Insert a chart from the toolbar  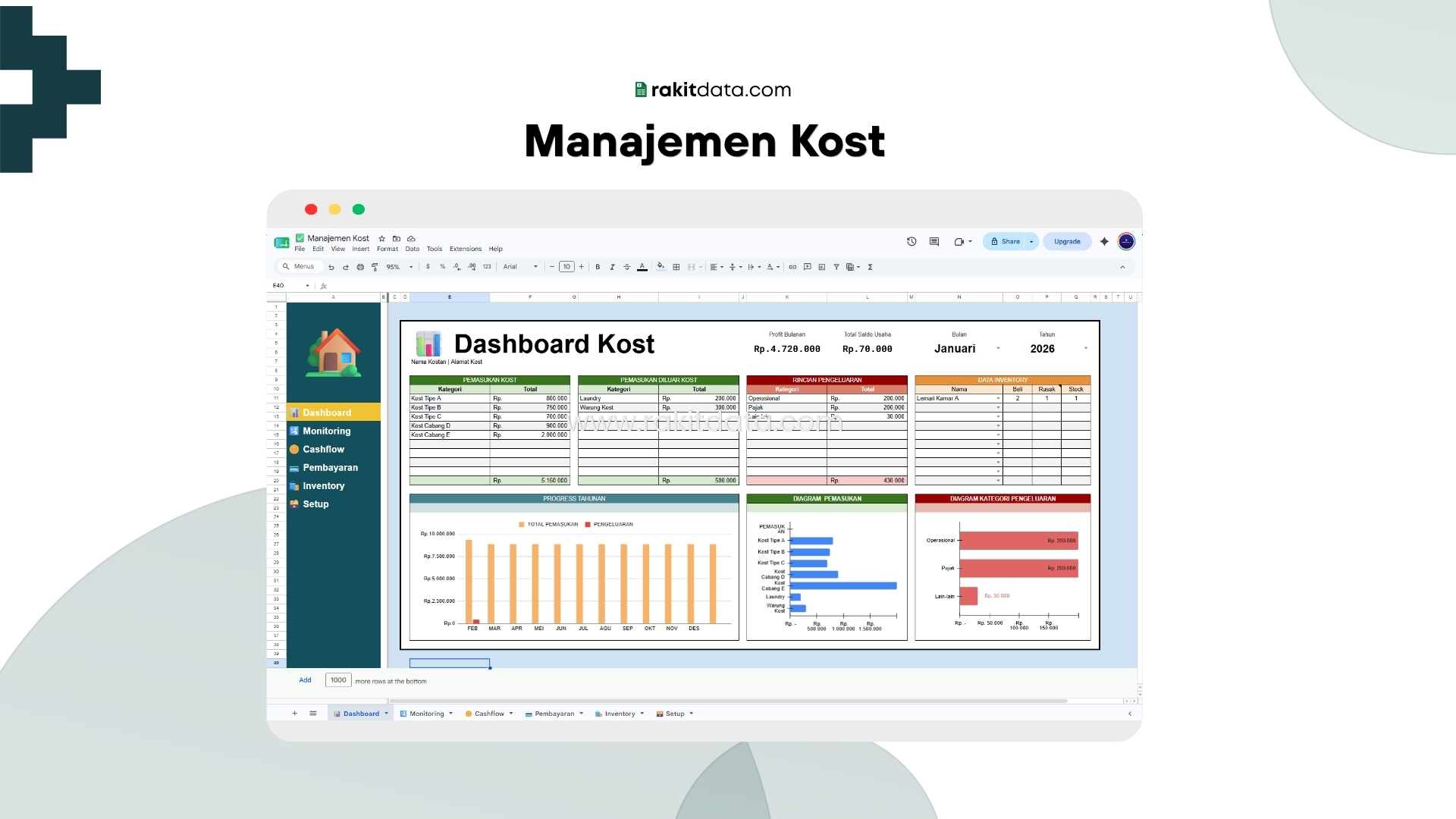[x=821, y=267]
